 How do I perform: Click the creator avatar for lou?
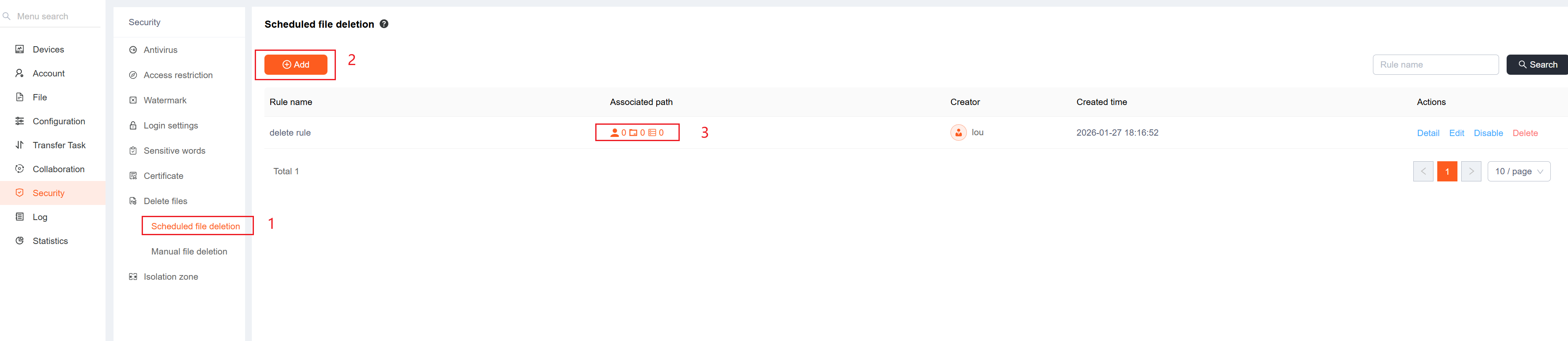(958, 133)
